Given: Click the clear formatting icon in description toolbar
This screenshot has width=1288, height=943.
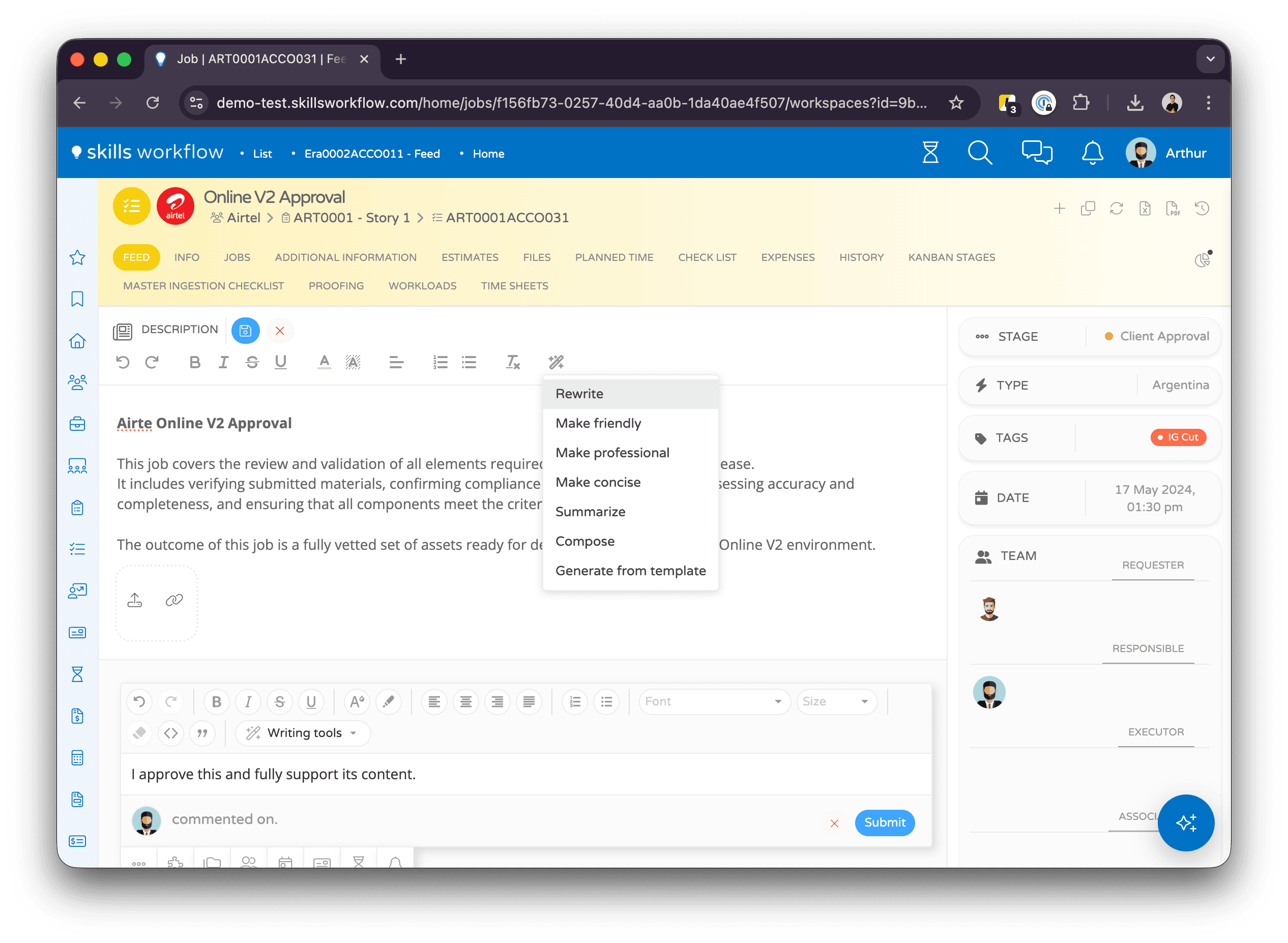Looking at the screenshot, I should click(x=512, y=362).
